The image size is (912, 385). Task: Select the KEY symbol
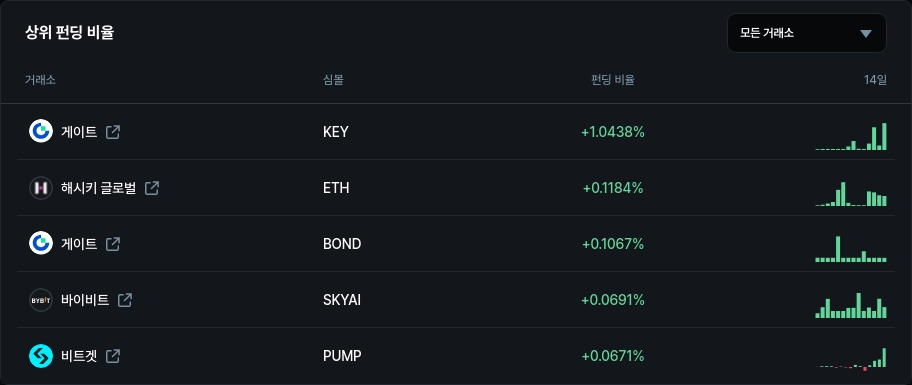(336, 132)
